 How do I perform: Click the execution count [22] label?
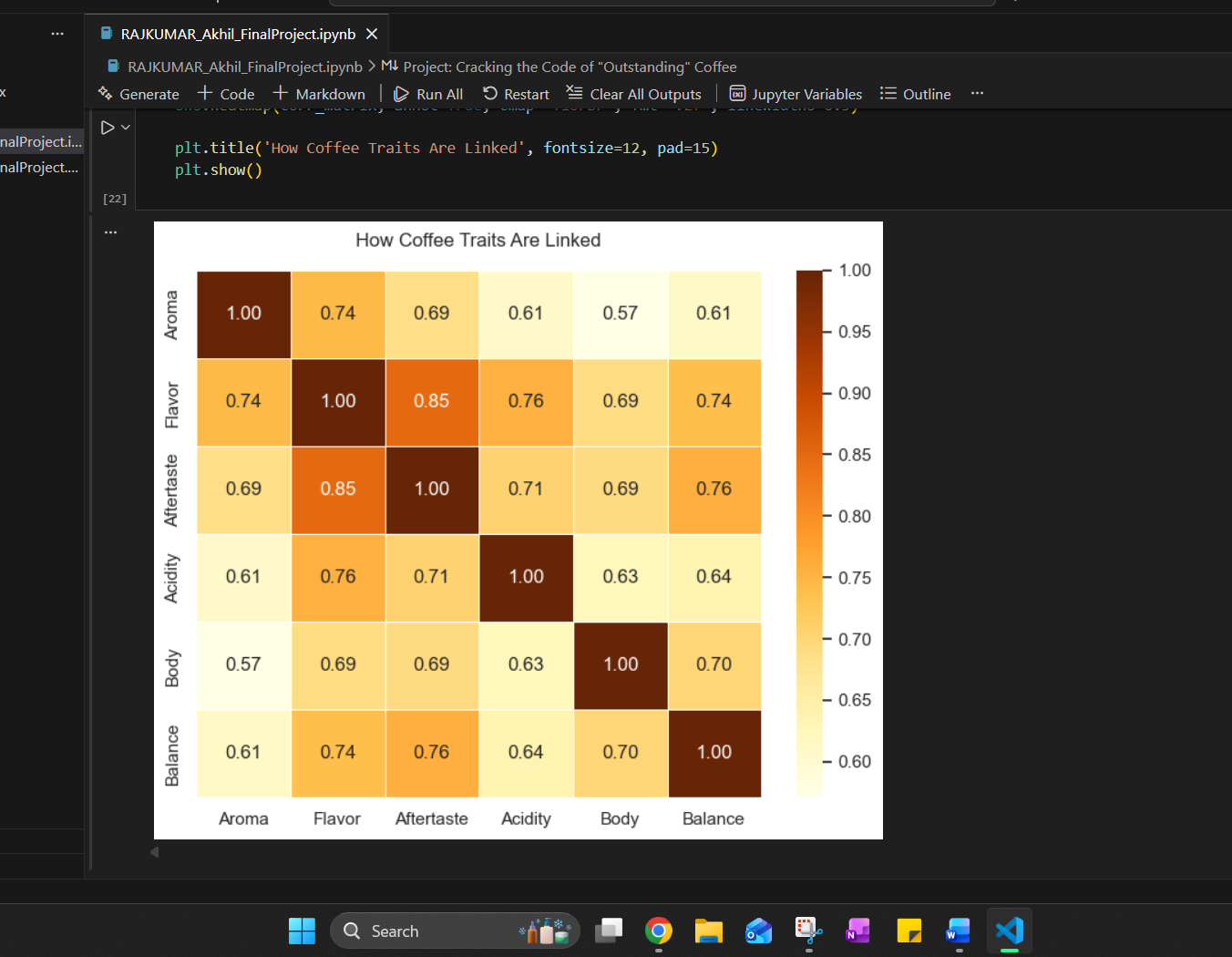pos(115,199)
